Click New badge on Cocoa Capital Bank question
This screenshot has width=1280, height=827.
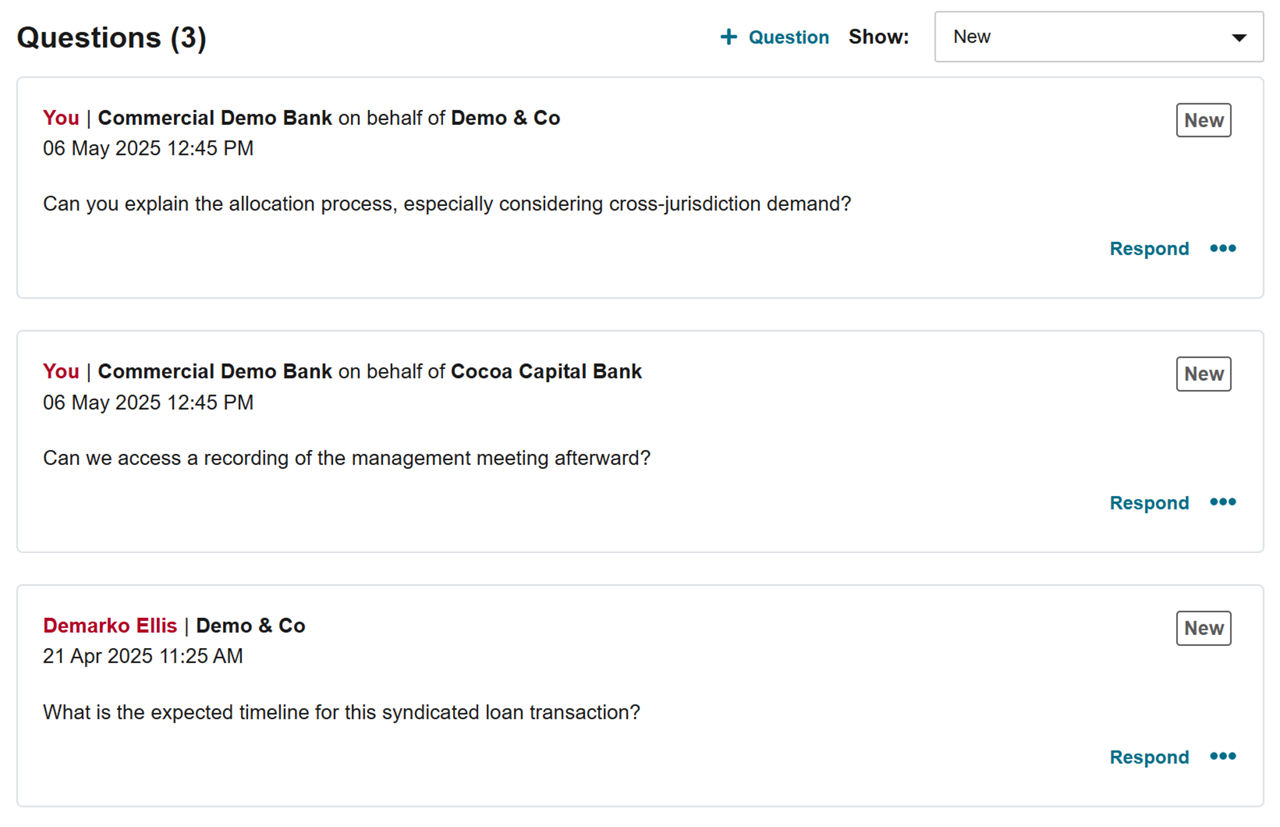(x=1203, y=374)
